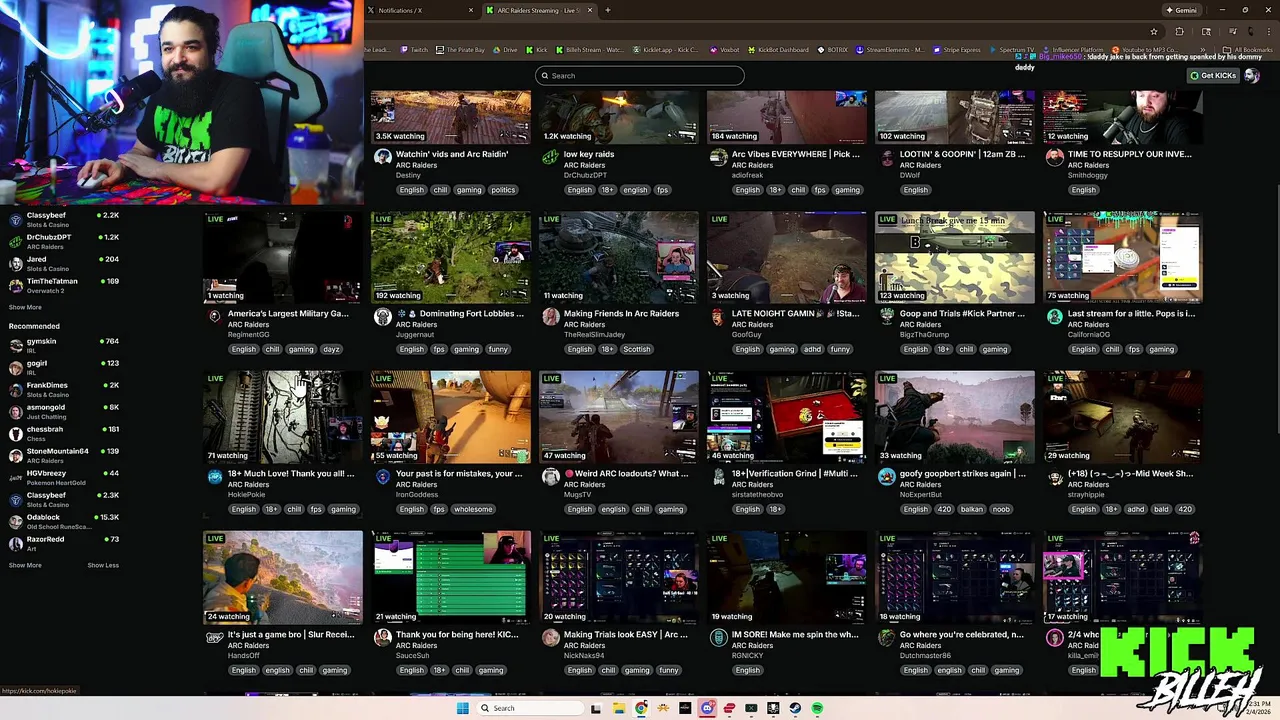The image size is (1280, 720).
Task: Open It's just a game bro thumbnail
Action: tap(283, 577)
